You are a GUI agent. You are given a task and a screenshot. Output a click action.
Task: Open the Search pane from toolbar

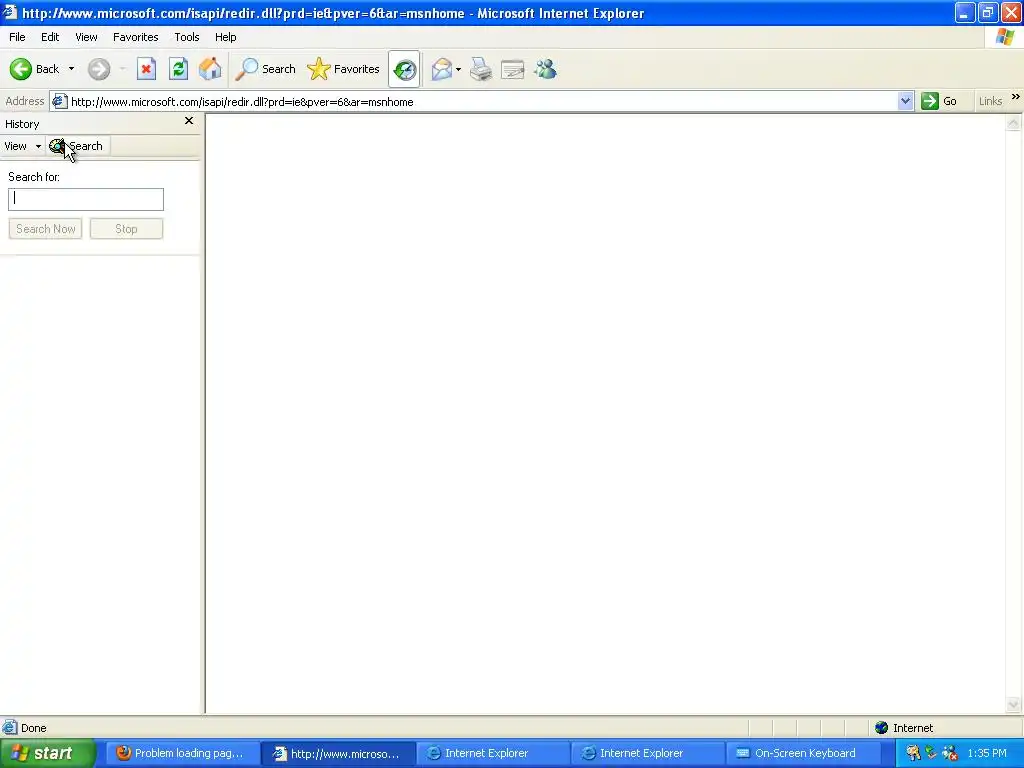[x=266, y=69]
